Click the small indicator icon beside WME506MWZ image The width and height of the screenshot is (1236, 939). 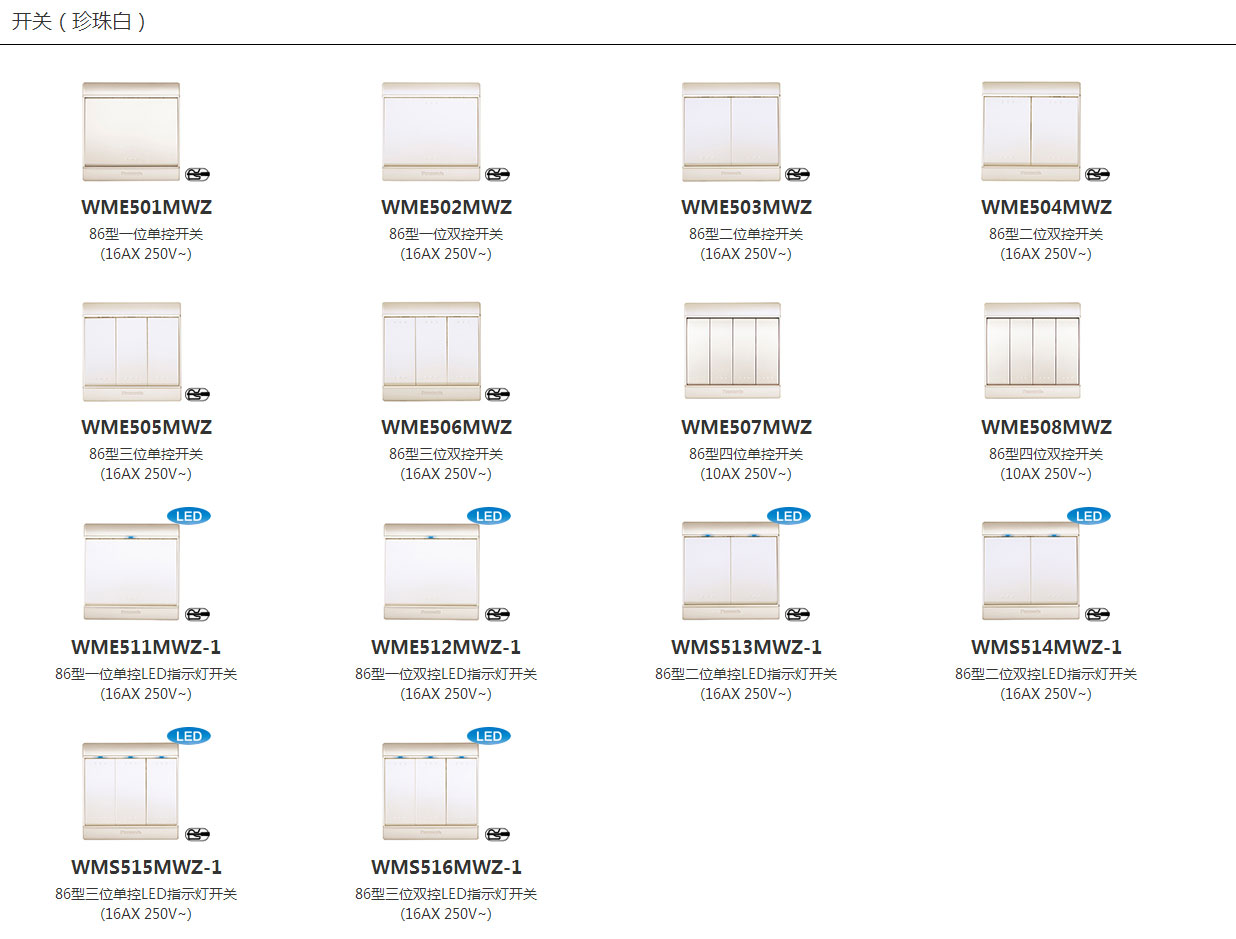point(498,394)
